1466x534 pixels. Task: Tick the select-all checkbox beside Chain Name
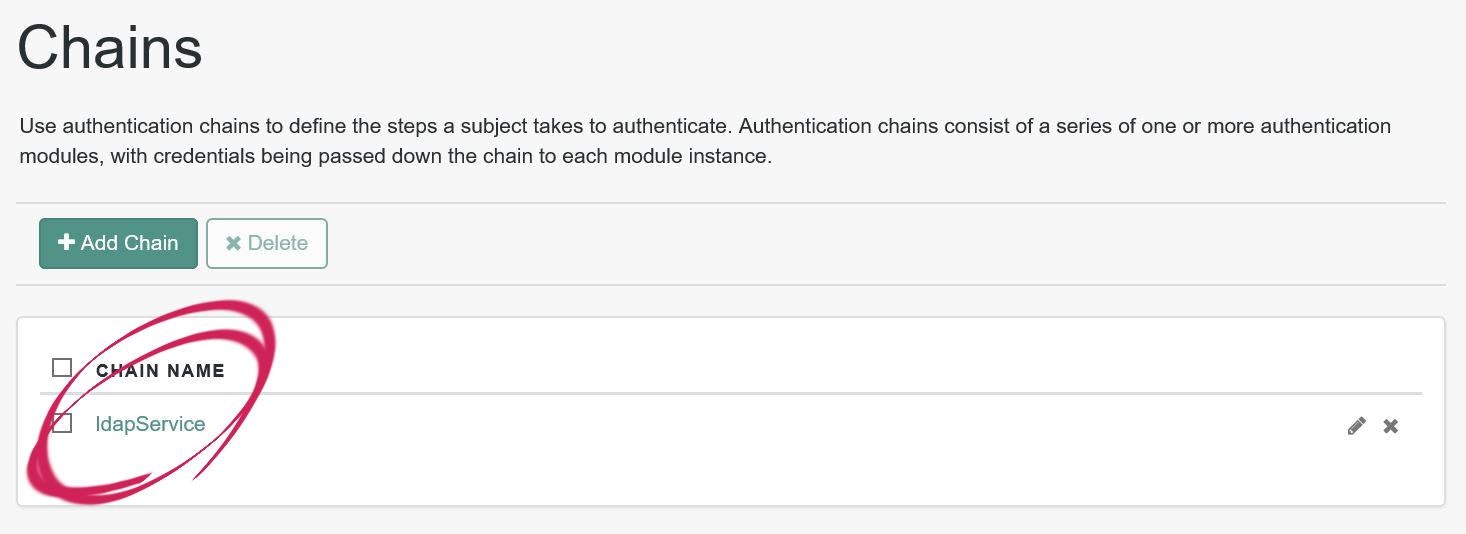[62, 368]
